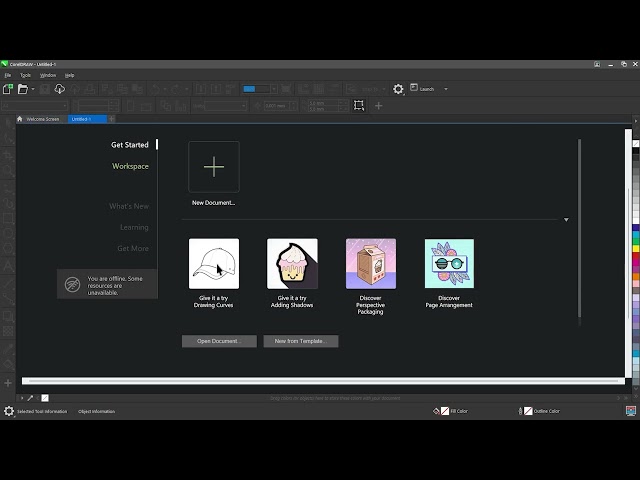Switch to the Welcome Screen tab
Viewport: 640px width, 480px height.
click(42, 119)
